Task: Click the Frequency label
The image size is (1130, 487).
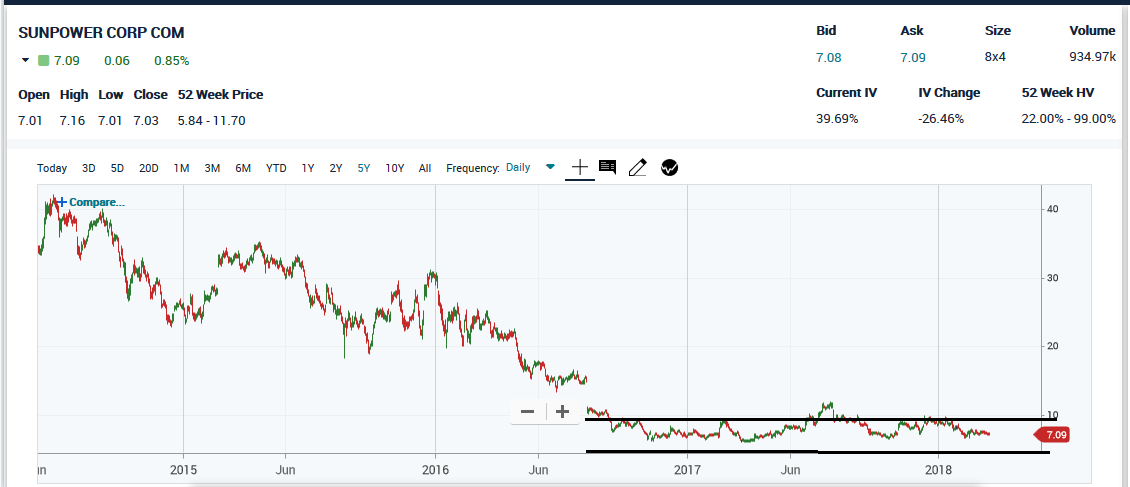Action: tap(473, 168)
